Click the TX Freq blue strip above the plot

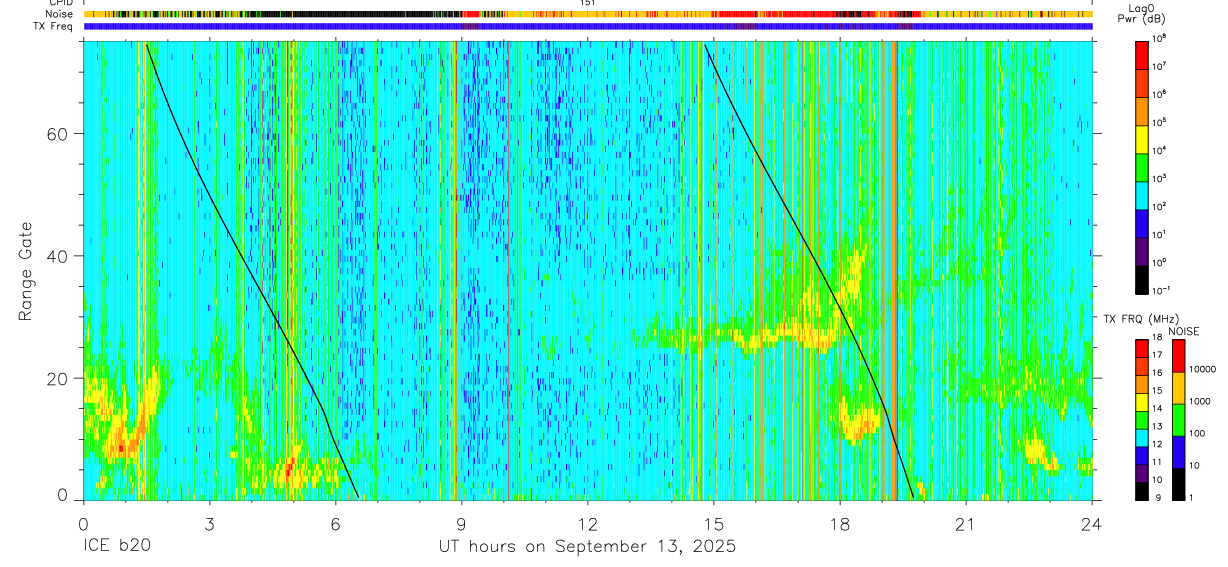(x=588, y=27)
